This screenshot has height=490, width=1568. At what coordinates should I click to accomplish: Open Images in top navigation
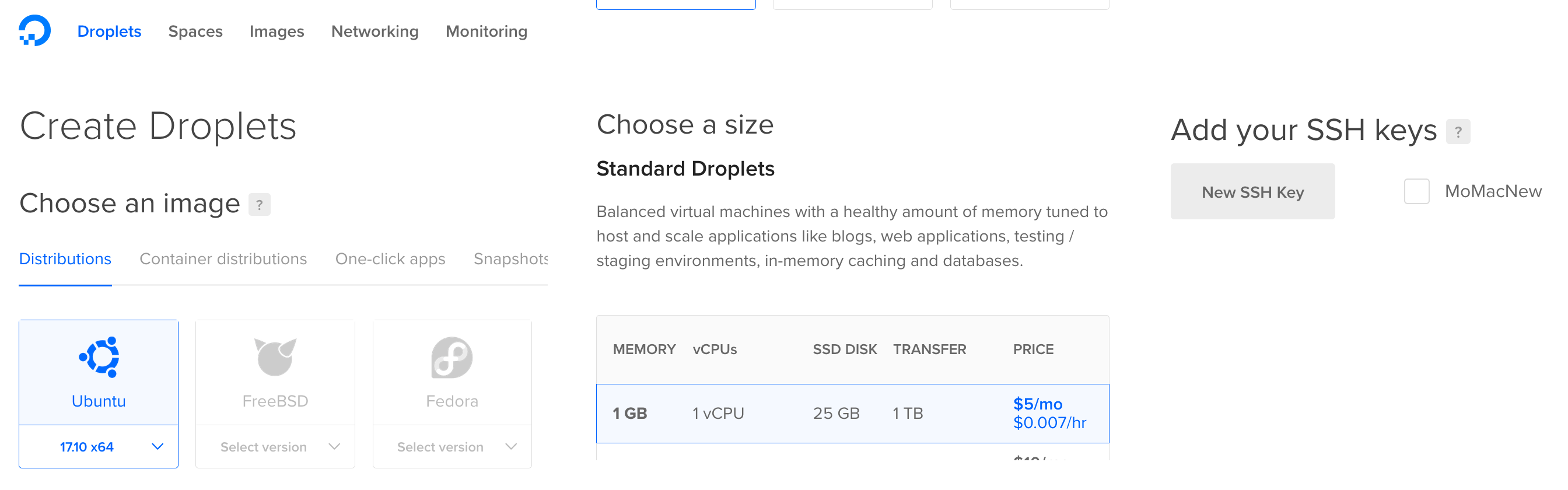tap(277, 31)
